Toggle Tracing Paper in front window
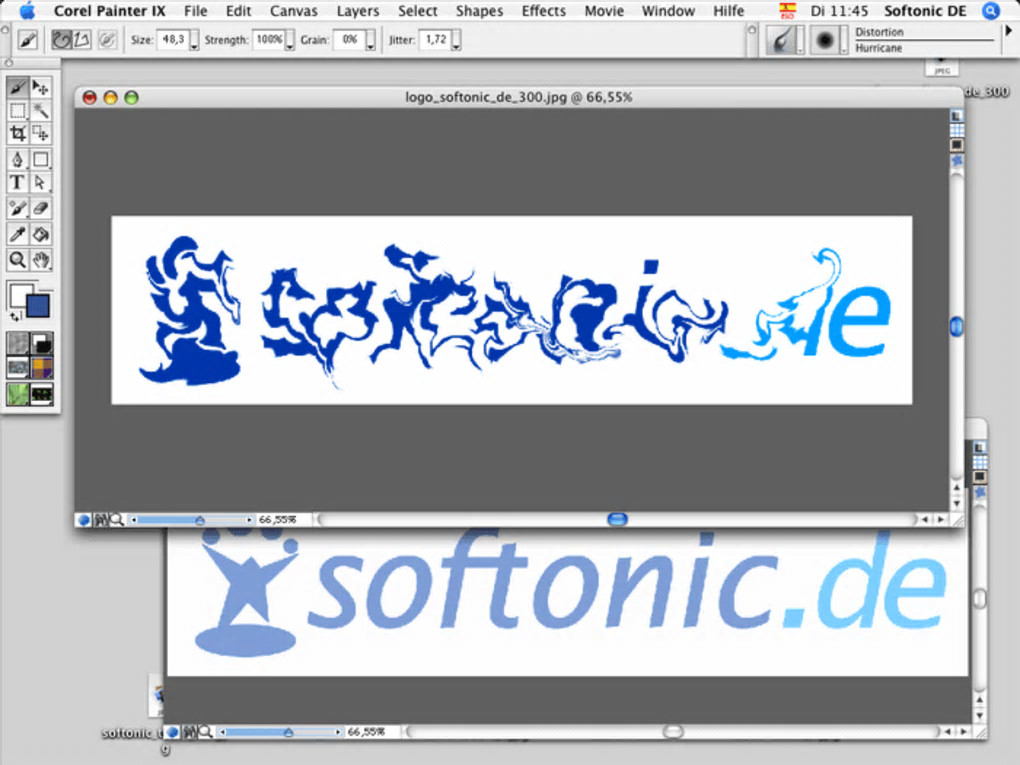Screen dimensions: 1020x765 [x=956, y=116]
